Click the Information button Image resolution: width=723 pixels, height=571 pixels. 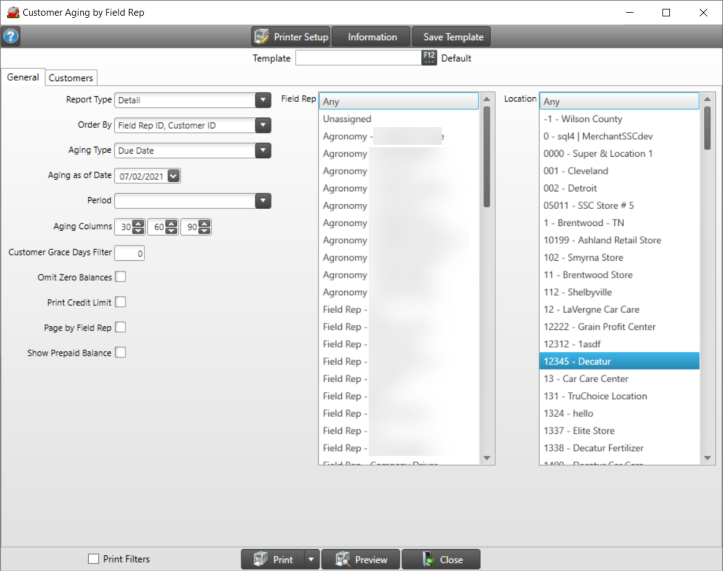coord(372,37)
